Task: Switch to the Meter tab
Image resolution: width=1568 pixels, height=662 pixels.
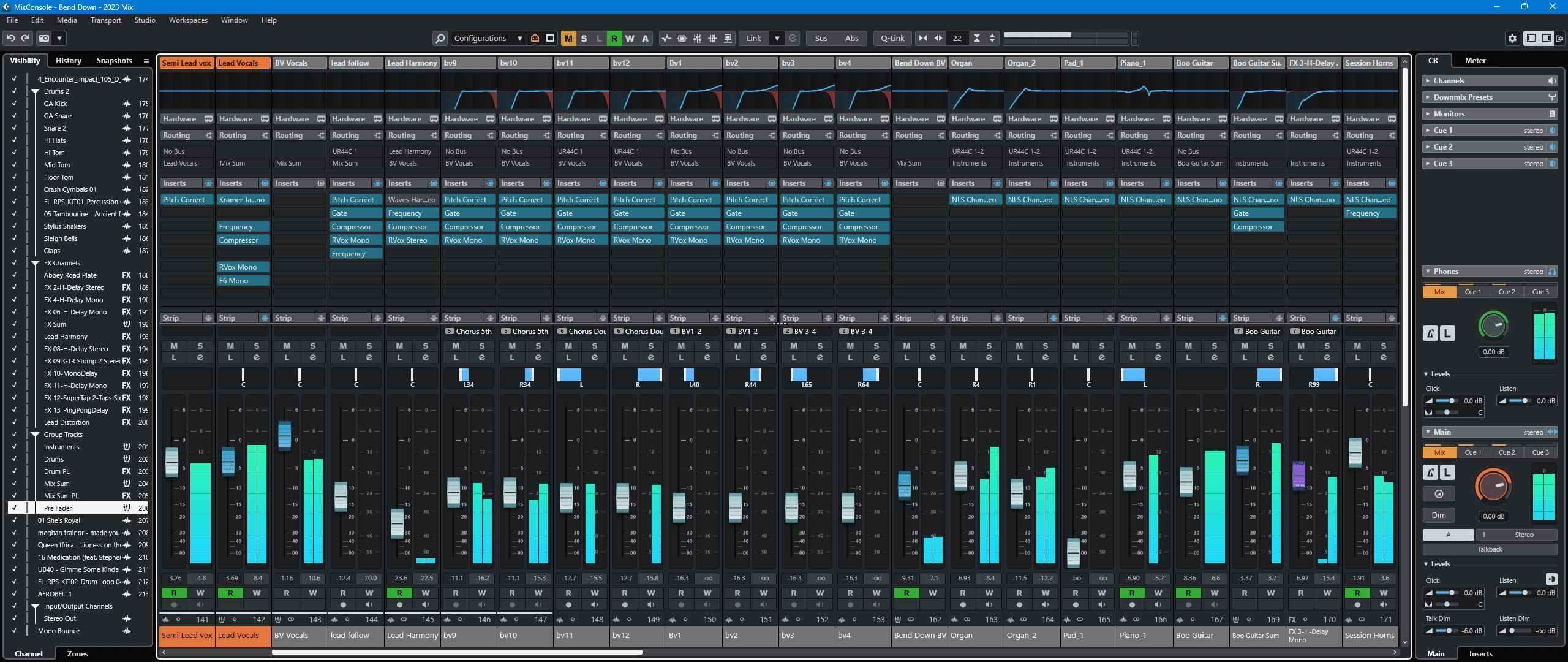Action: tap(1475, 61)
